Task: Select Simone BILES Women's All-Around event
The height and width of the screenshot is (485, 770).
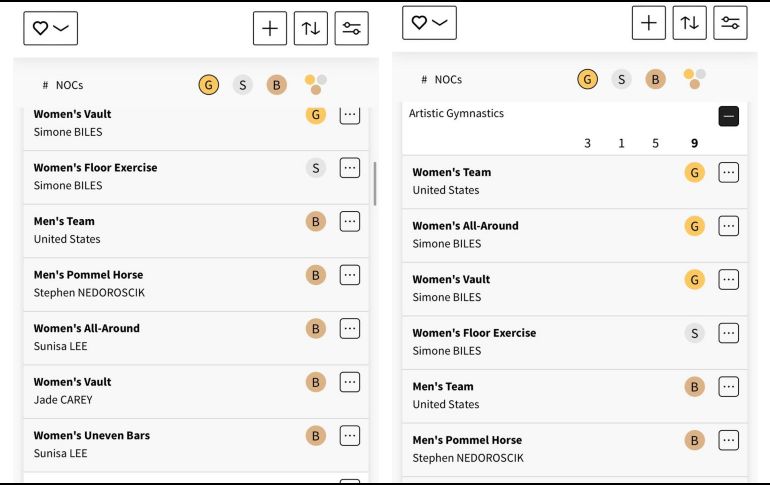Action: 465,235
